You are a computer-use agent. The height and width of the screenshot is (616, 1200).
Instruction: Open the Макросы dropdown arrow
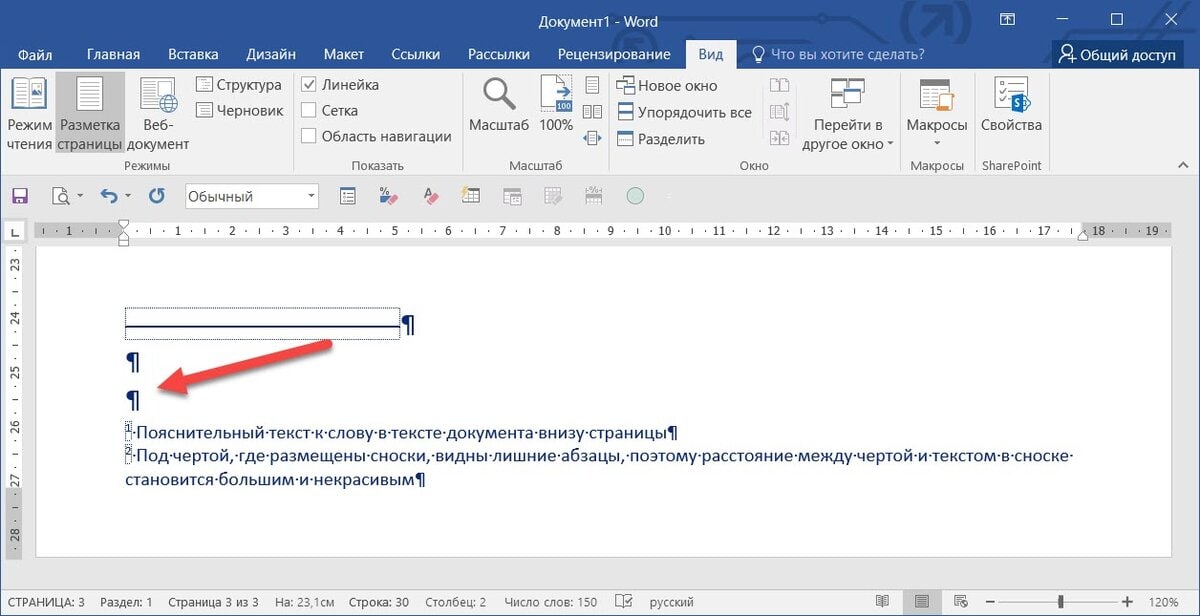click(936, 142)
